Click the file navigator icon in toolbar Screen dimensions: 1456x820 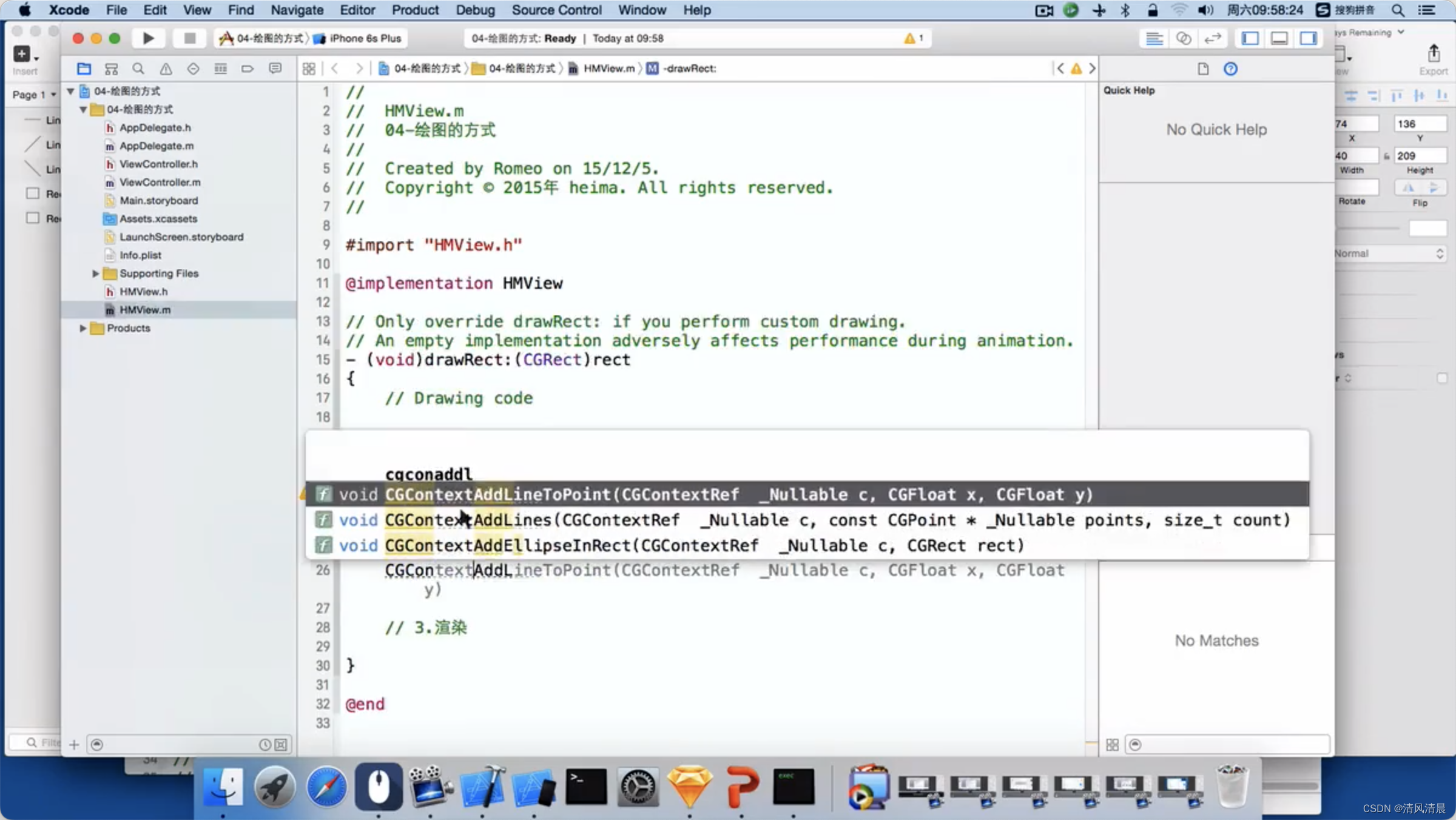84,68
